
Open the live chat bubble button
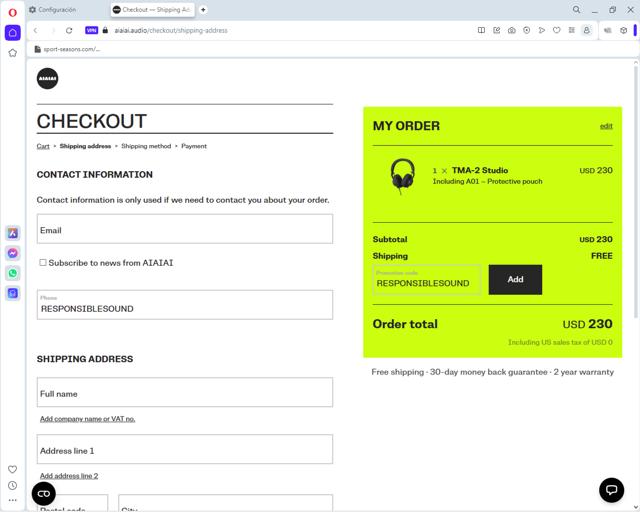(x=611, y=490)
